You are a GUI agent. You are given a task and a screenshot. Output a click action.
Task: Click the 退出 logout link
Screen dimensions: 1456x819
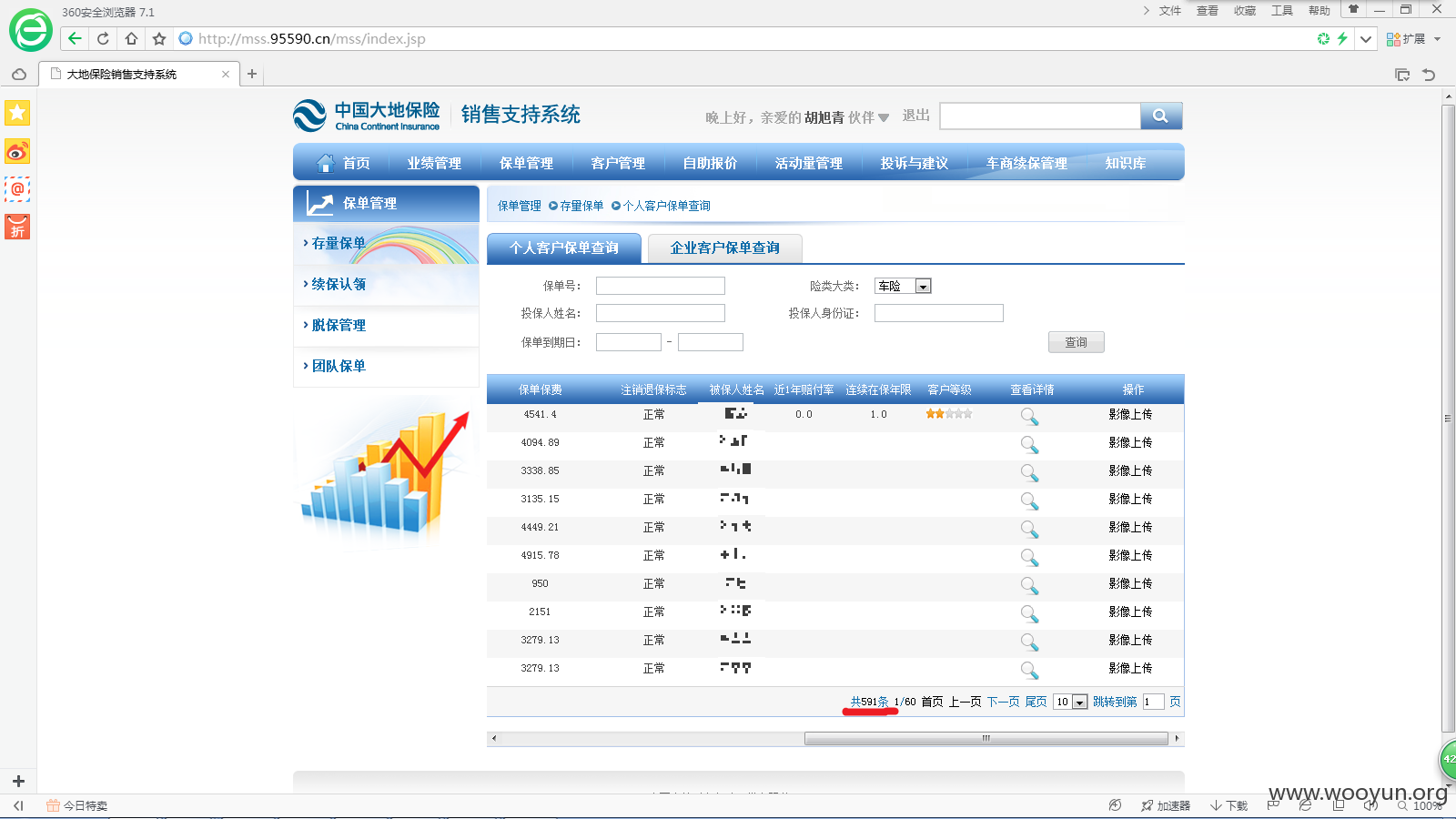(x=916, y=116)
